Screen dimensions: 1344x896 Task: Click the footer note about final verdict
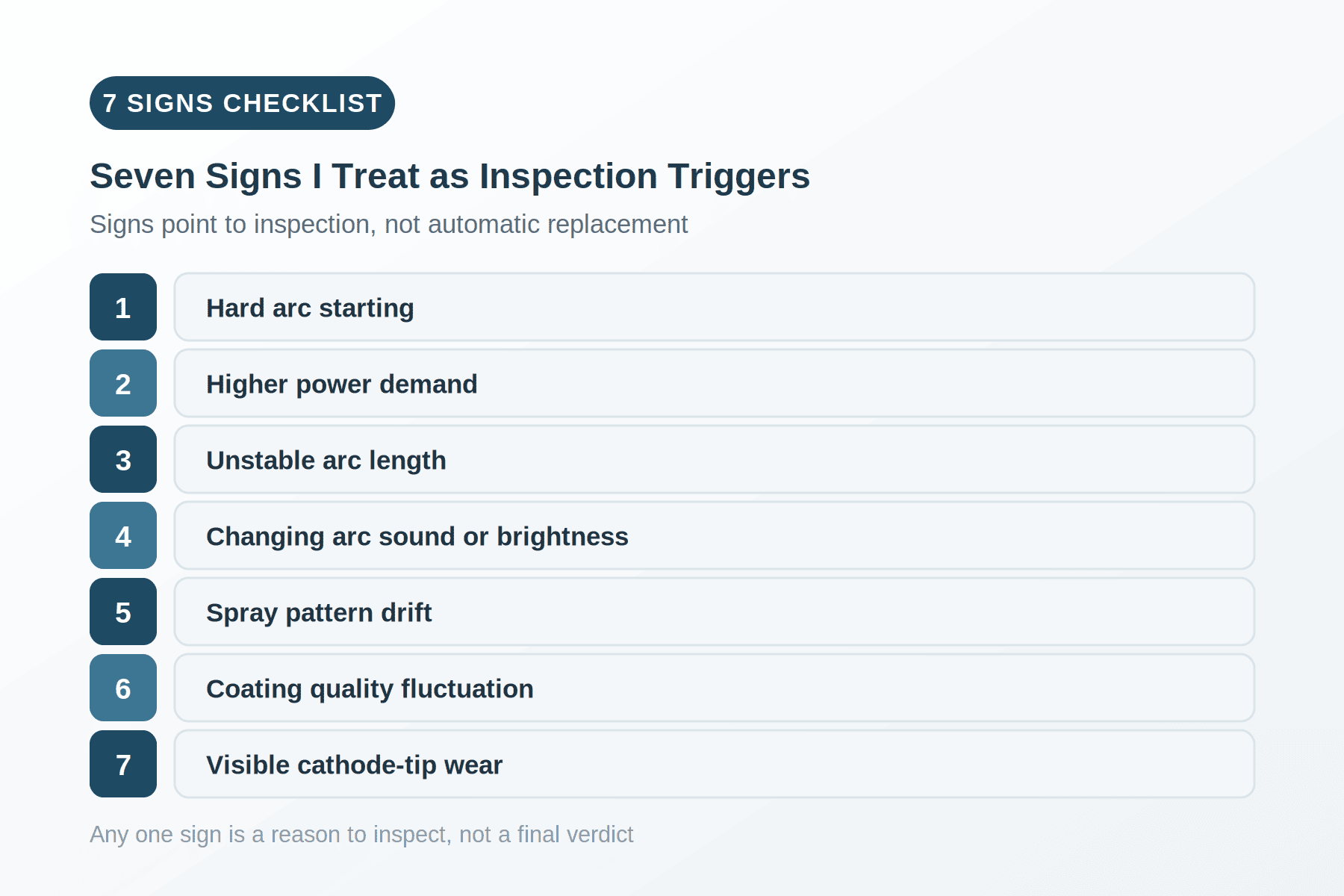pos(361,834)
